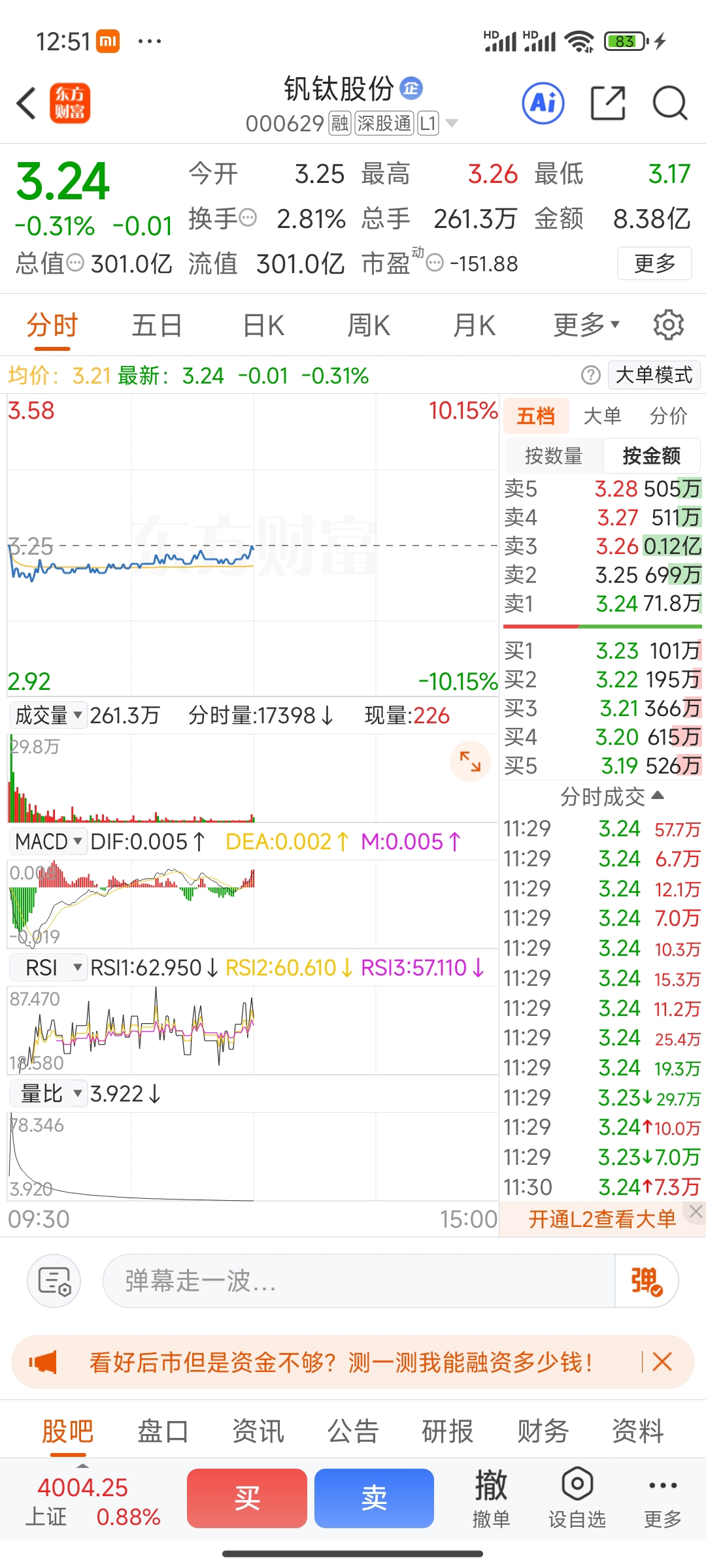Open 财务 tab

(543, 1431)
